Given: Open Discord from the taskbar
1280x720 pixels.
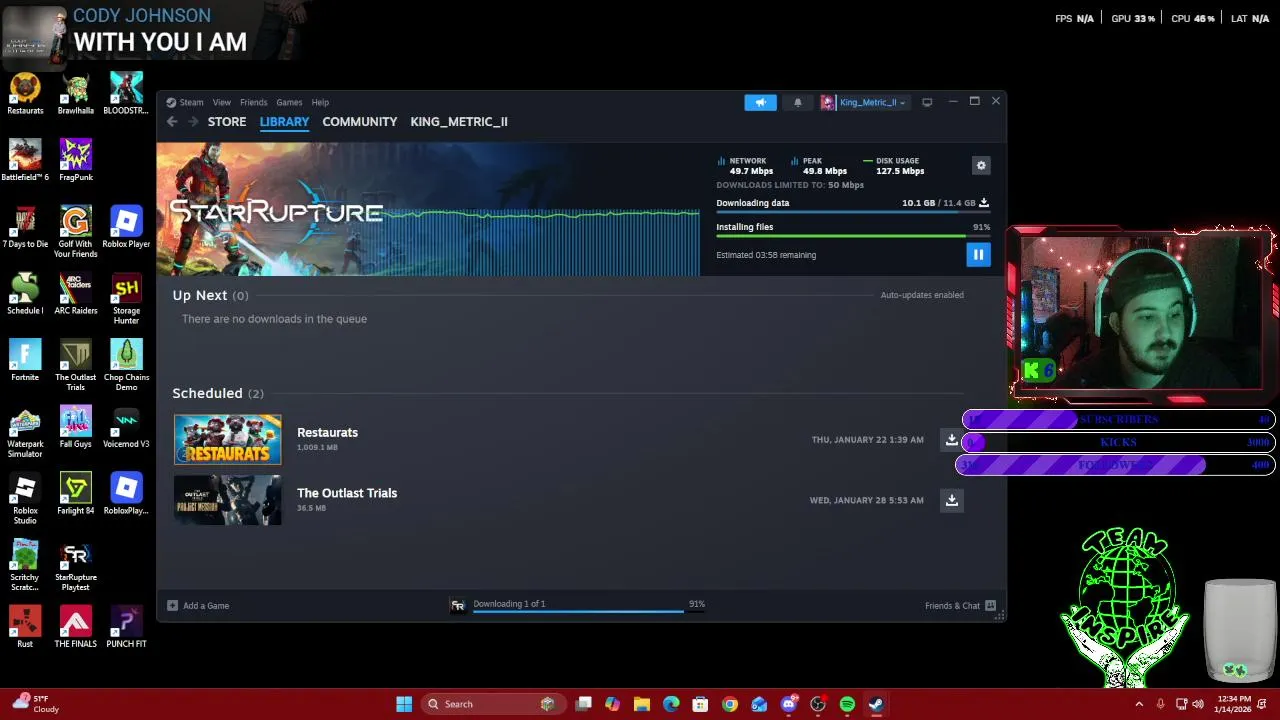Looking at the screenshot, I should coord(788,704).
